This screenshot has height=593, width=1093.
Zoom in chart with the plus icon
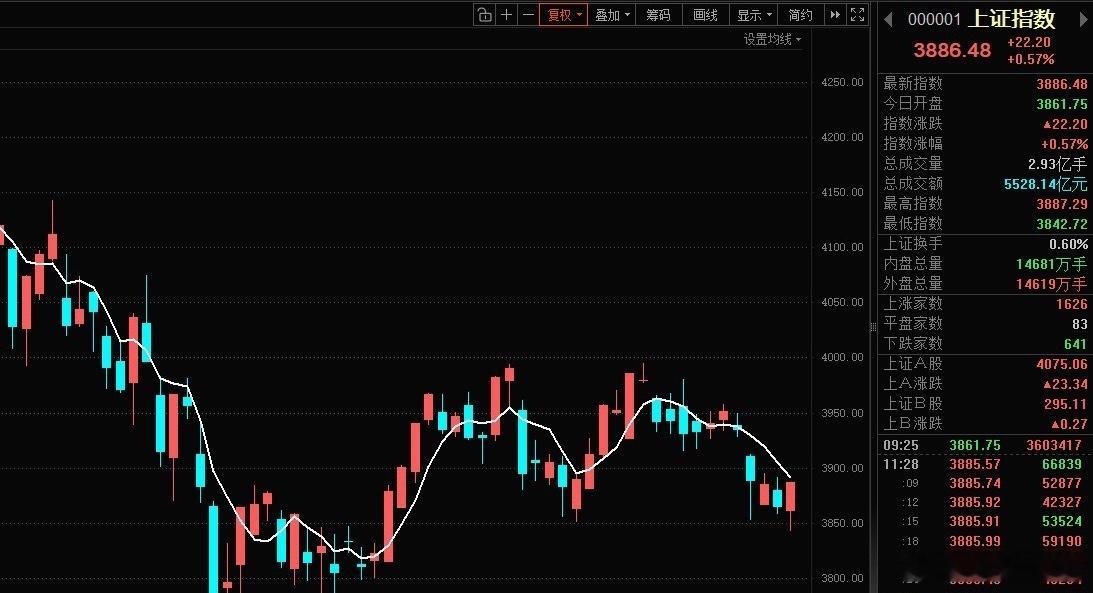507,15
